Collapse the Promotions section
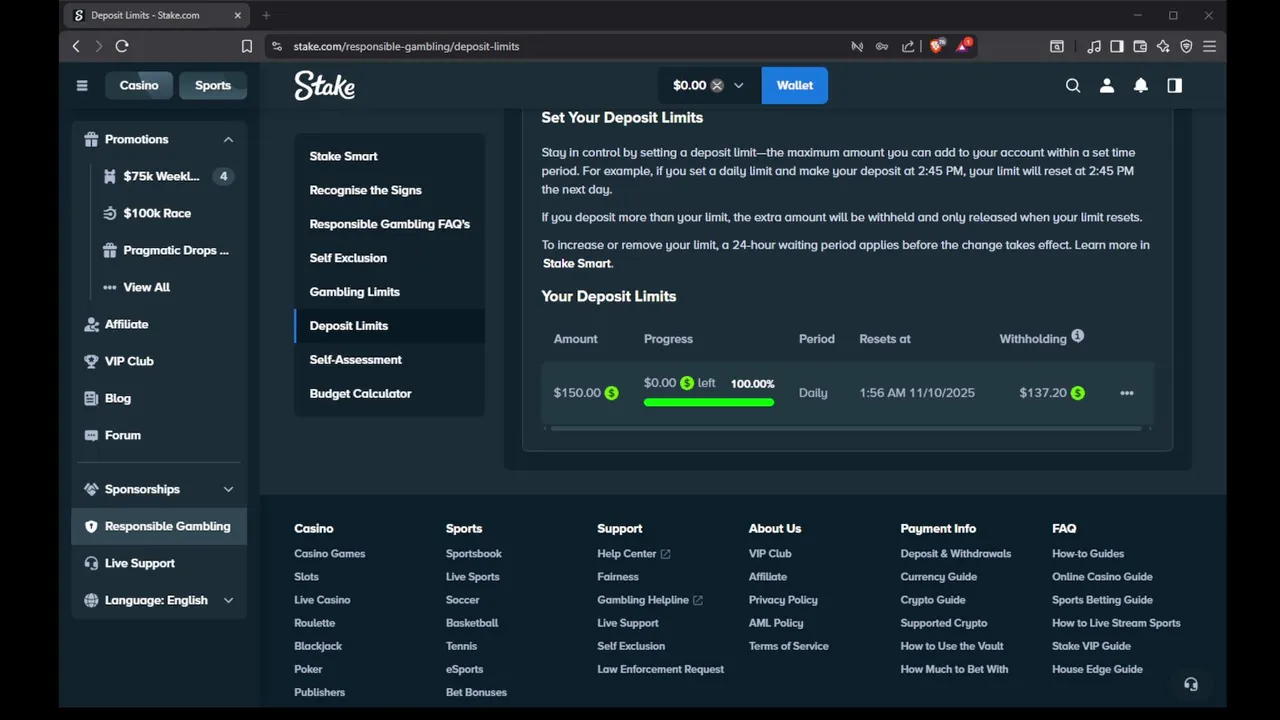The image size is (1280, 720). (x=228, y=140)
